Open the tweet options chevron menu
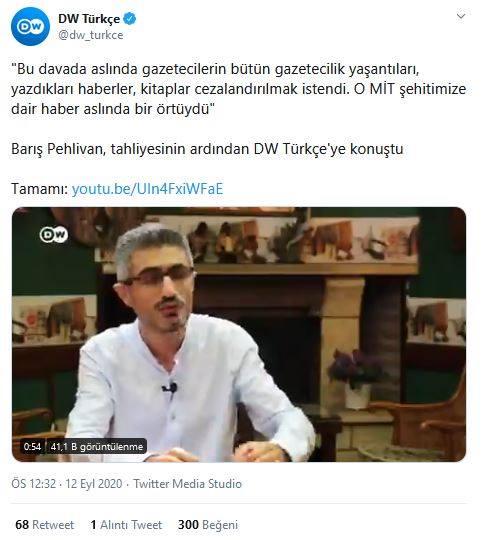 (x=461, y=16)
